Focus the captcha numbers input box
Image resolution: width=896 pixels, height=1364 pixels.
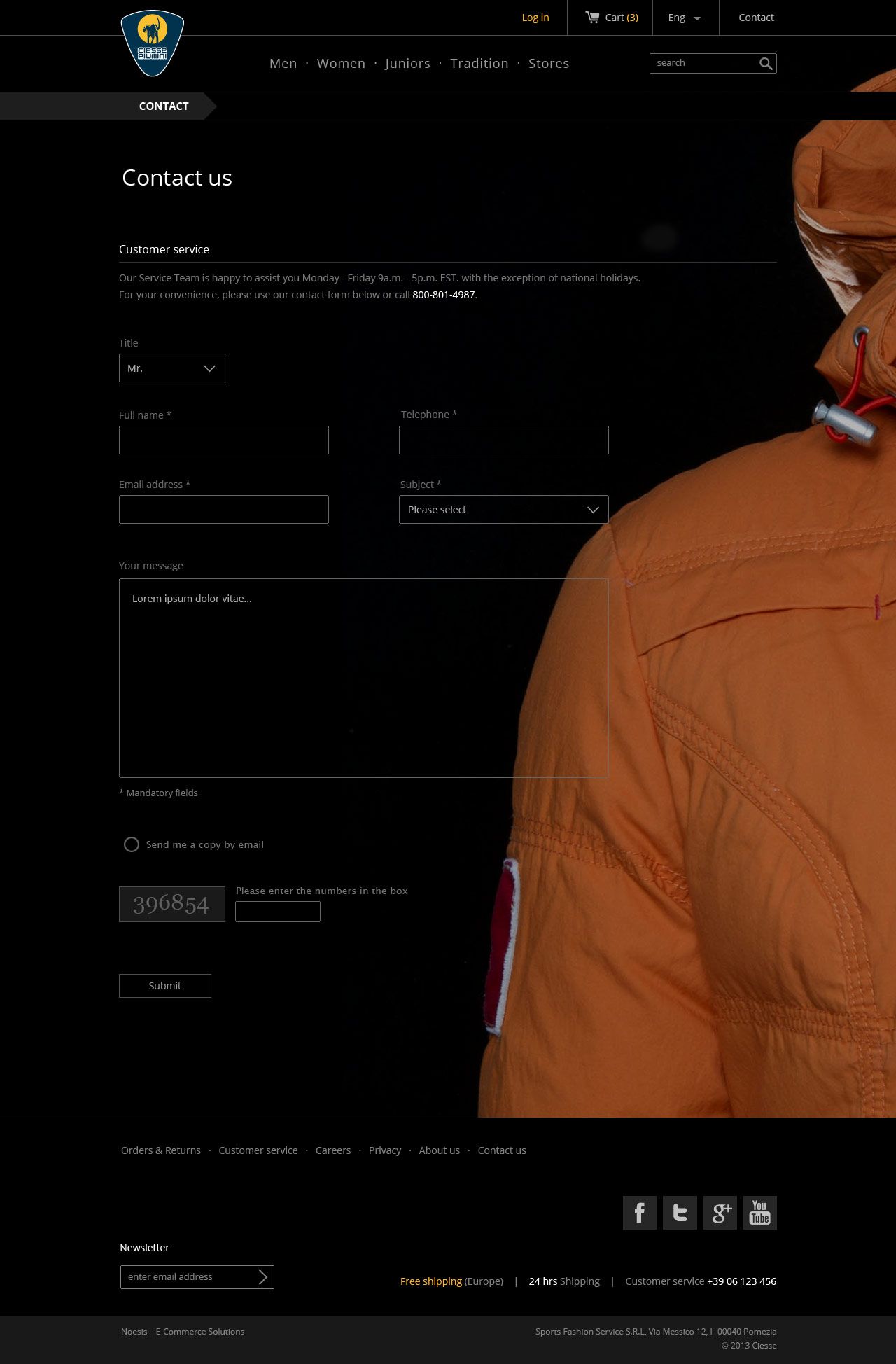click(x=278, y=912)
